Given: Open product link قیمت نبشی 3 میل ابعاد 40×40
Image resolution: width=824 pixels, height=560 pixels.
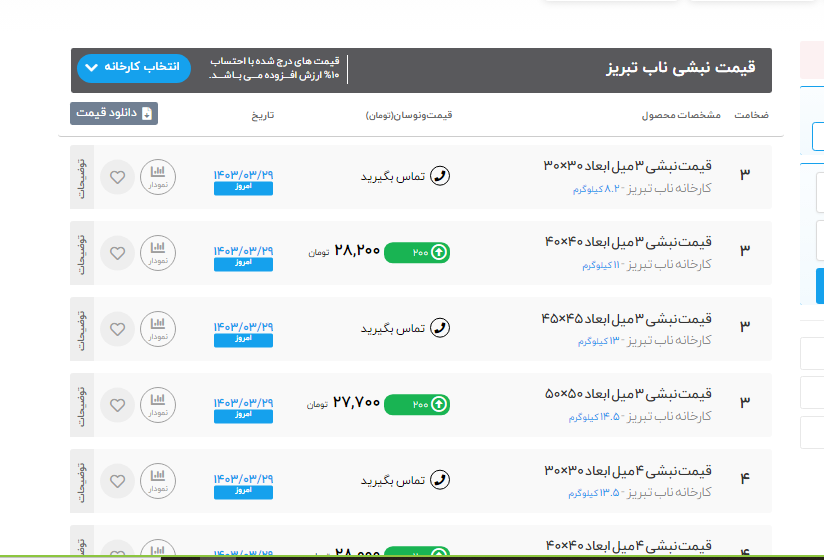Looking at the screenshot, I should 627,242.
